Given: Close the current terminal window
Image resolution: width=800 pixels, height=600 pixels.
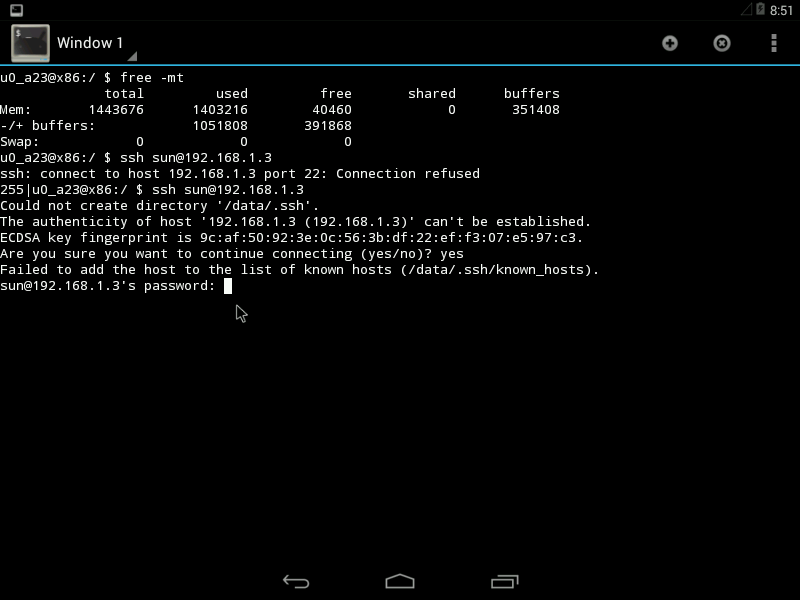Looking at the screenshot, I should (724, 43).
